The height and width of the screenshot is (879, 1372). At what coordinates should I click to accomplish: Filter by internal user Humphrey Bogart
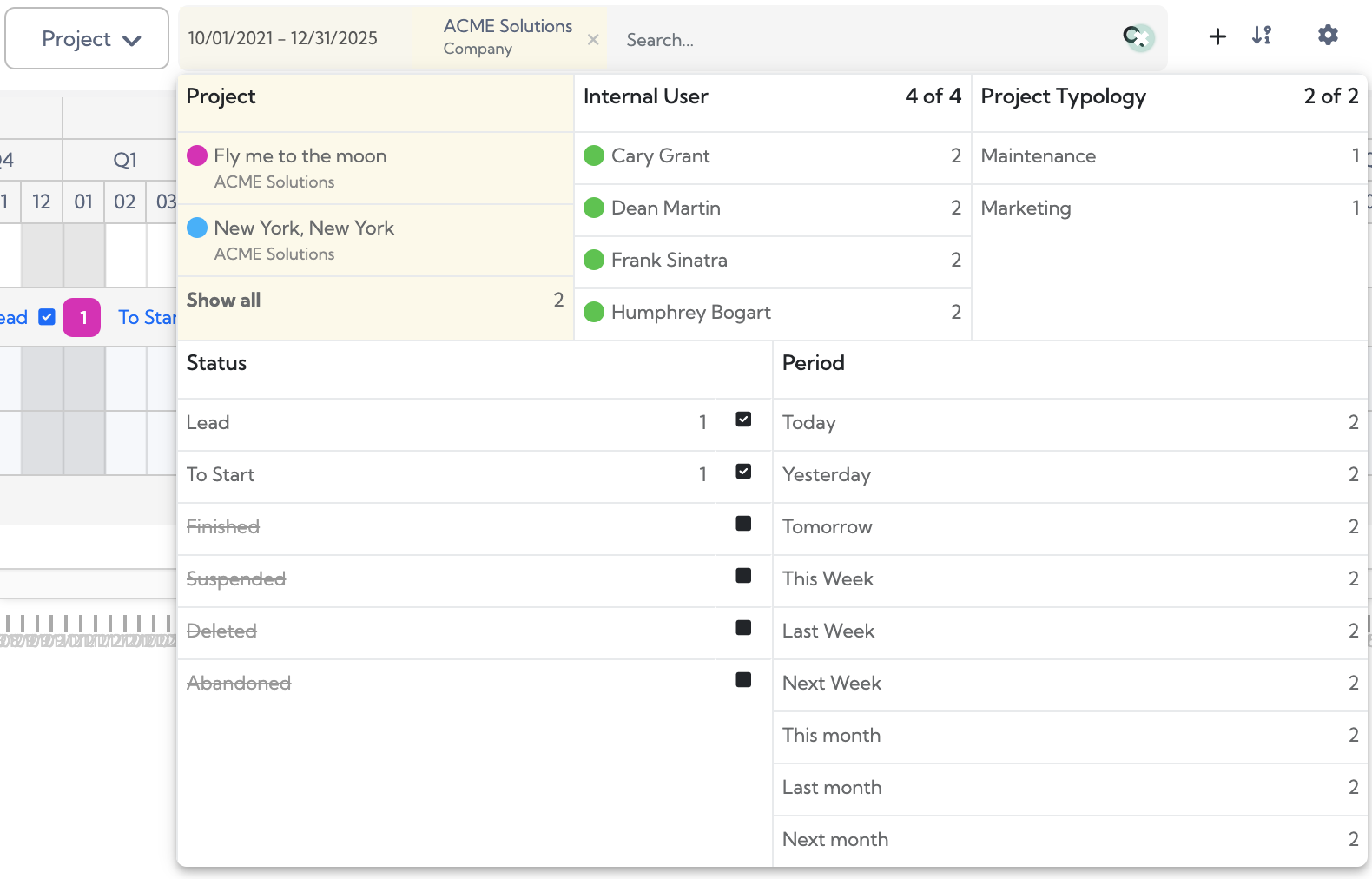coord(773,313)
